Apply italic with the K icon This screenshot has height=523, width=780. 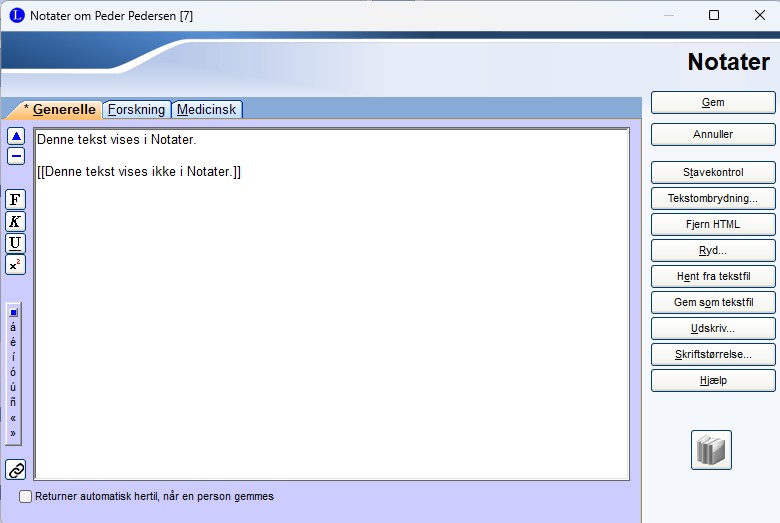point(16,221)
